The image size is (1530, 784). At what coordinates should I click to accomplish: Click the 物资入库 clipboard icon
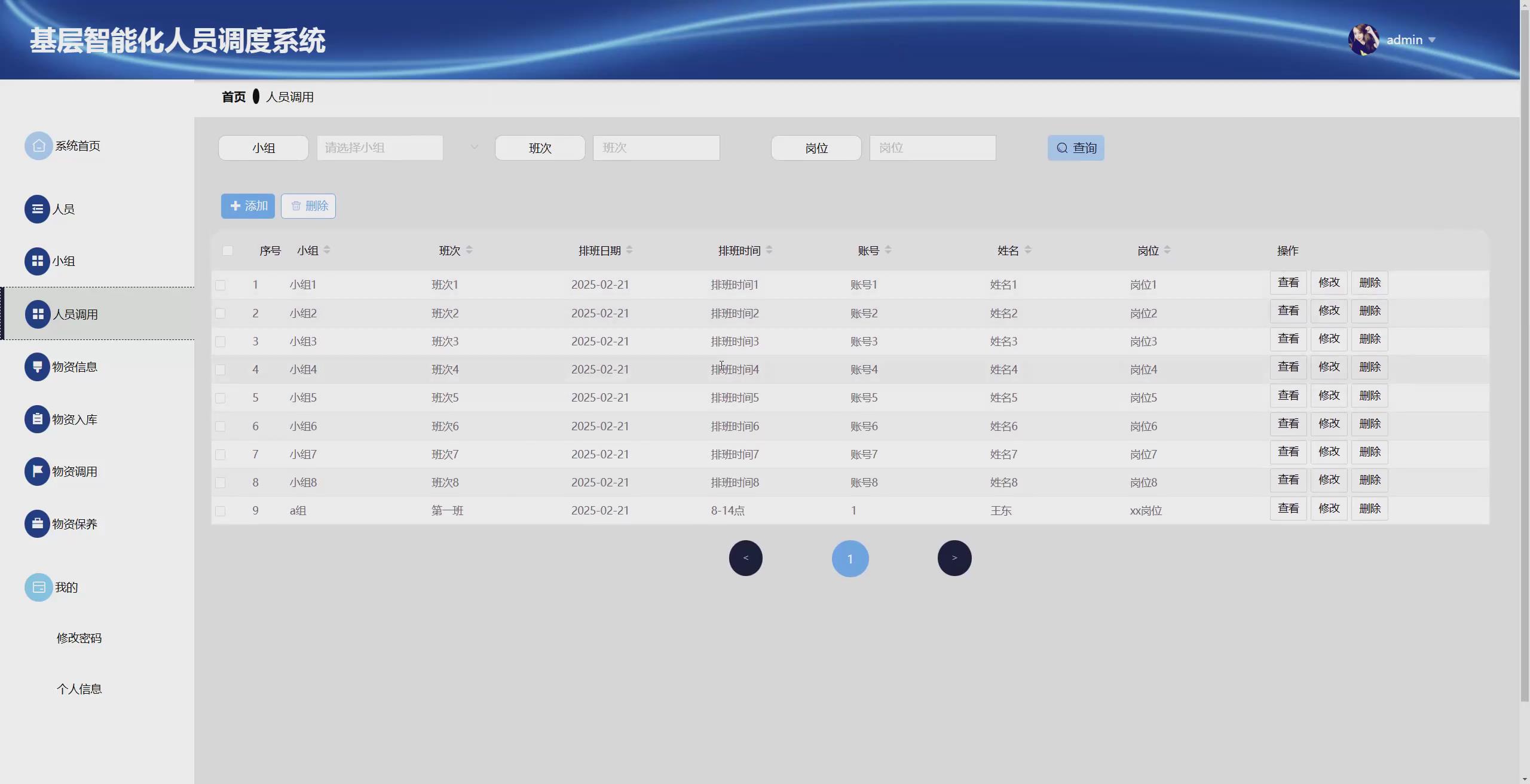37,419
